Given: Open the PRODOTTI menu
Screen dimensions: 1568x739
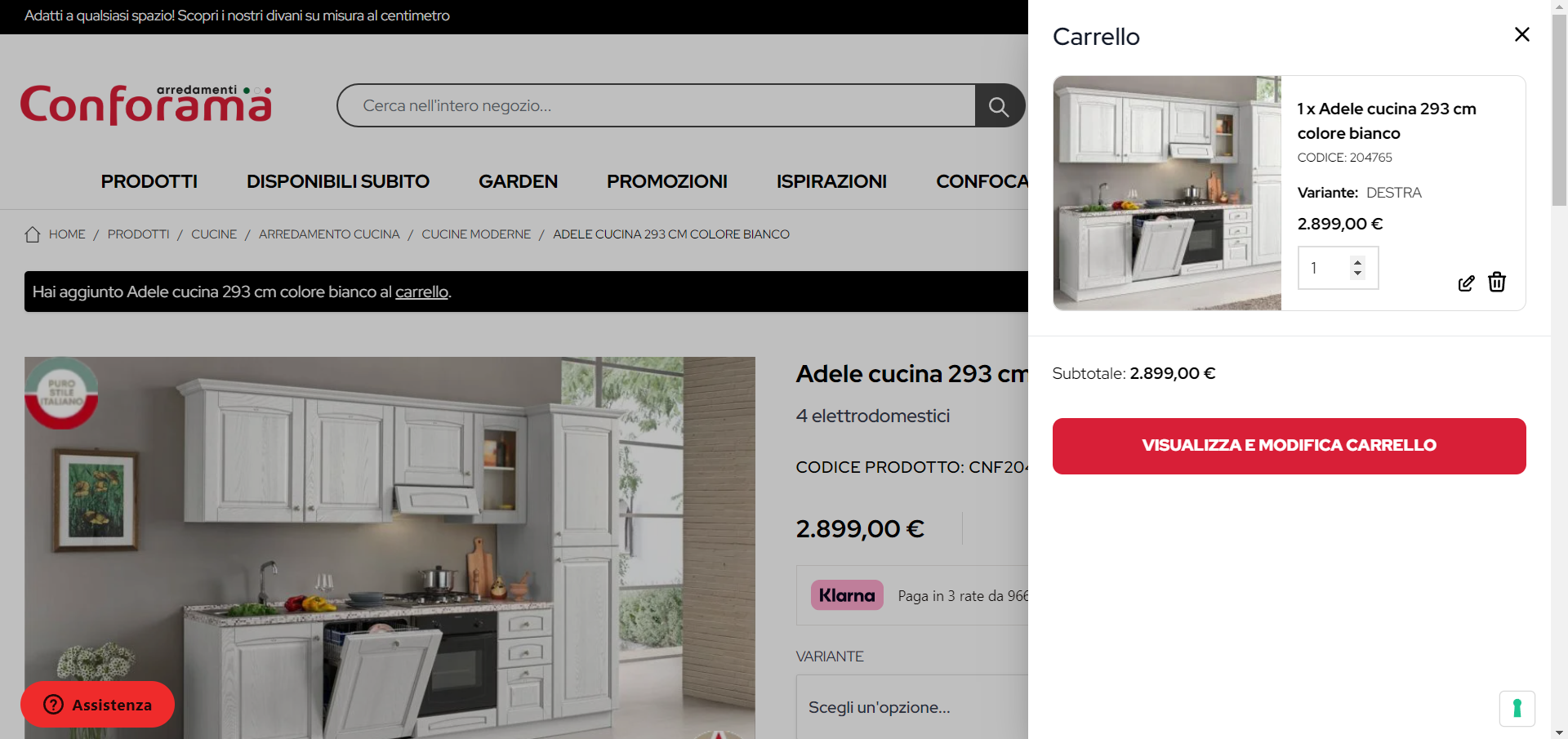Looking at the screenshot, I should pyautogui.click(x=149, y=181).
